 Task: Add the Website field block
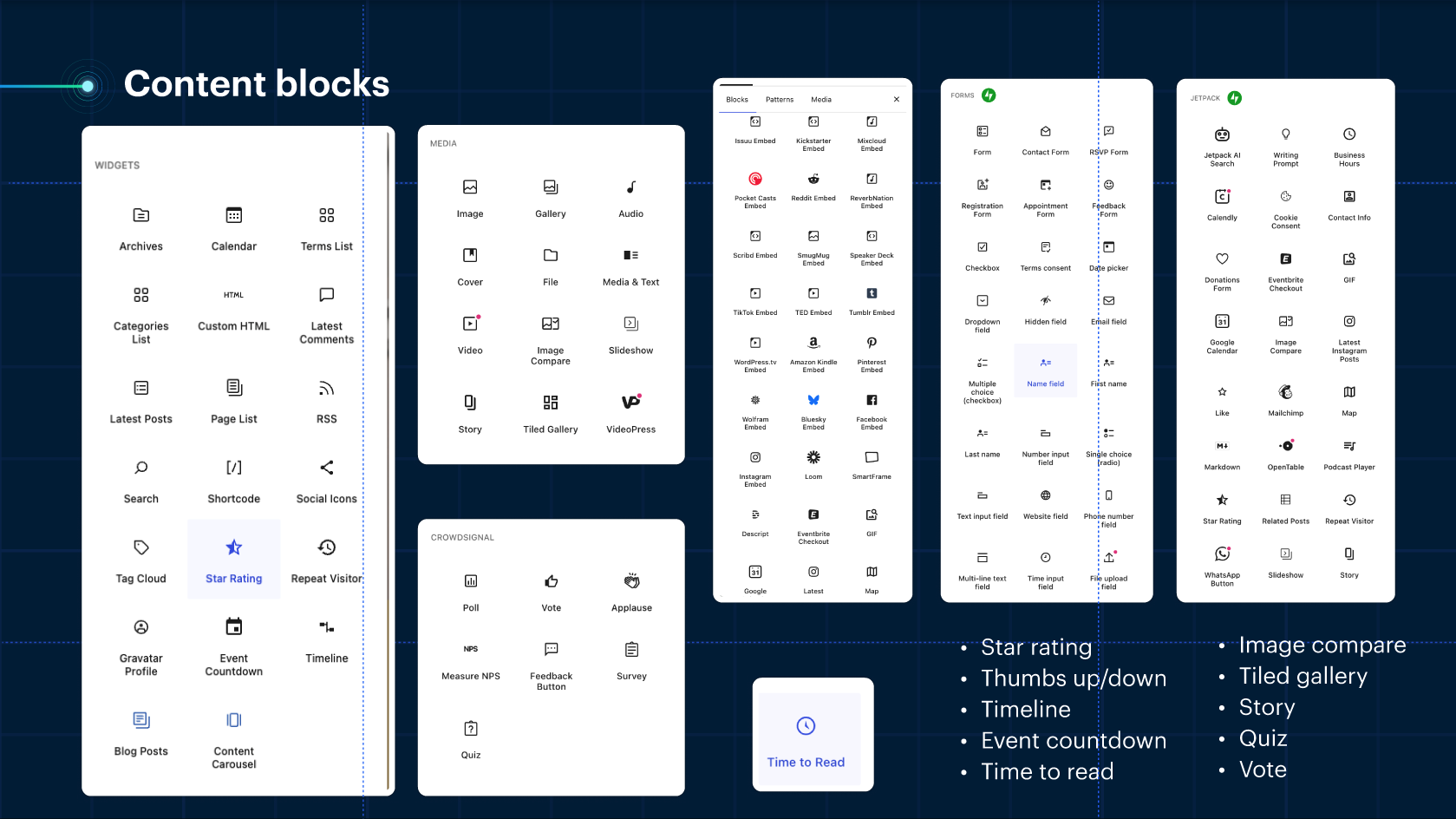pos(1046,504)
